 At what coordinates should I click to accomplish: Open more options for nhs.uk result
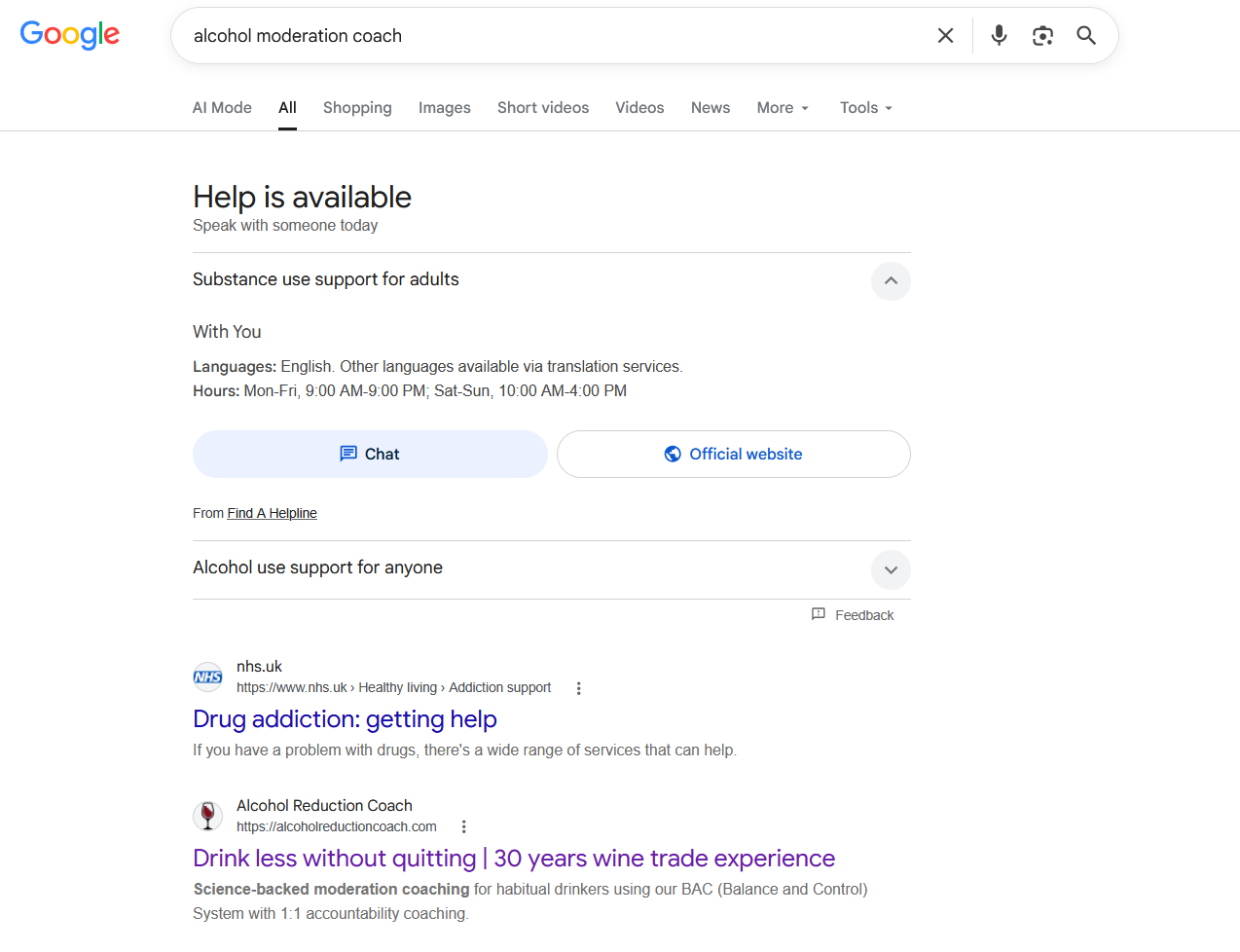pos(578,688)
